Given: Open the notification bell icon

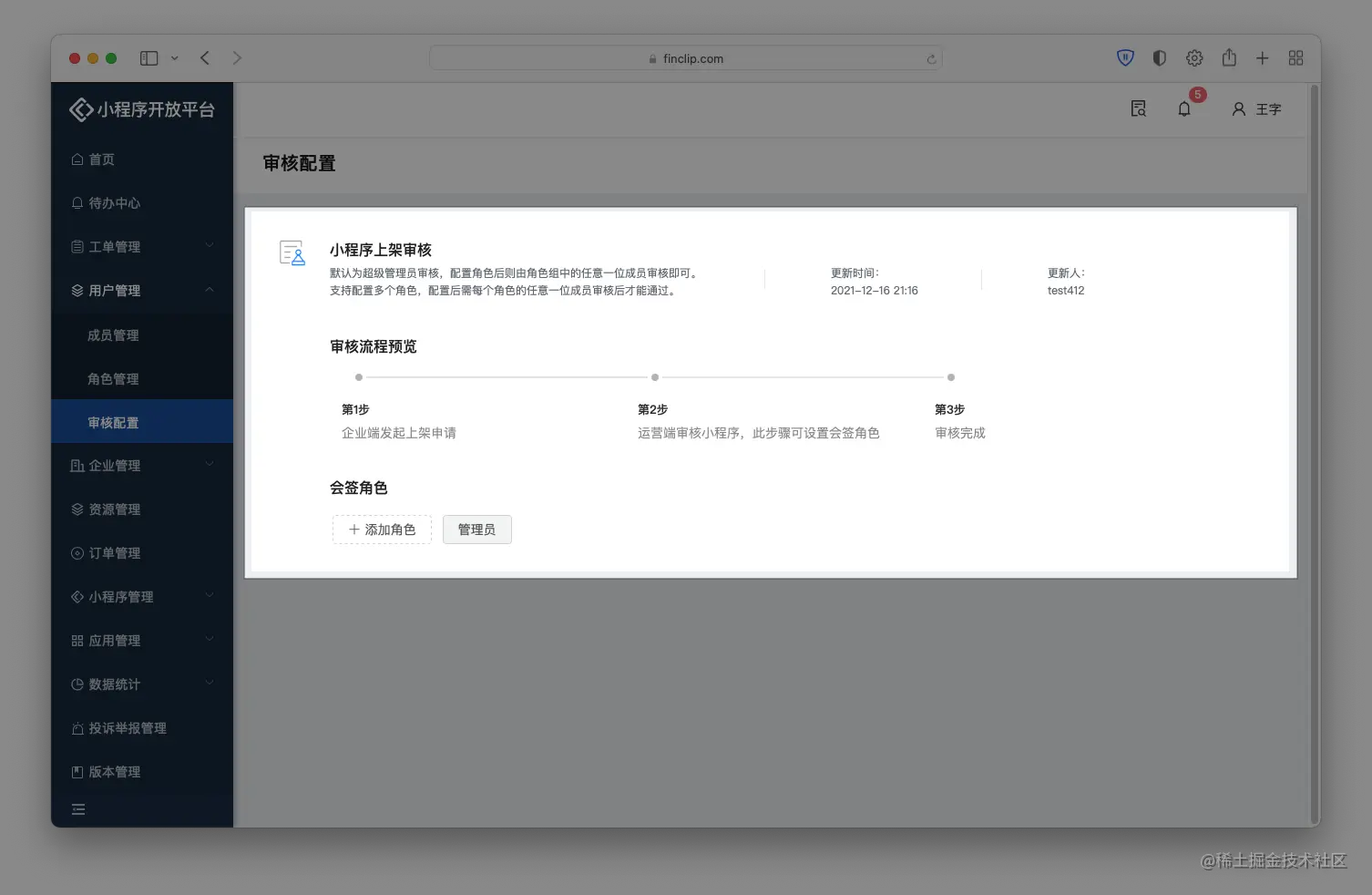Looking at the screenshot, I should tap(1184, 109).
